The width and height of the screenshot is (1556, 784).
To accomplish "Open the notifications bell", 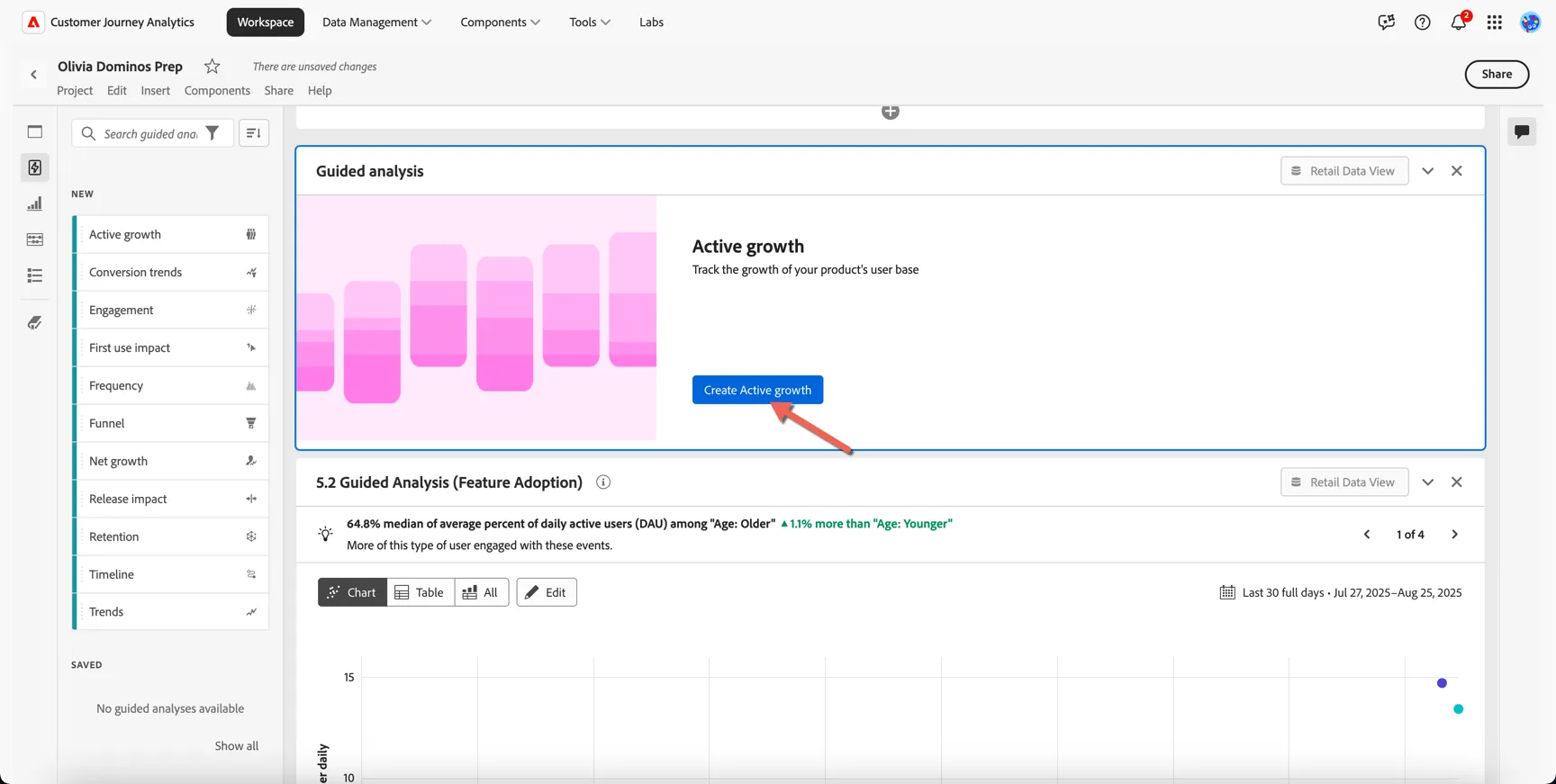I will click(x=1459, y=22).
